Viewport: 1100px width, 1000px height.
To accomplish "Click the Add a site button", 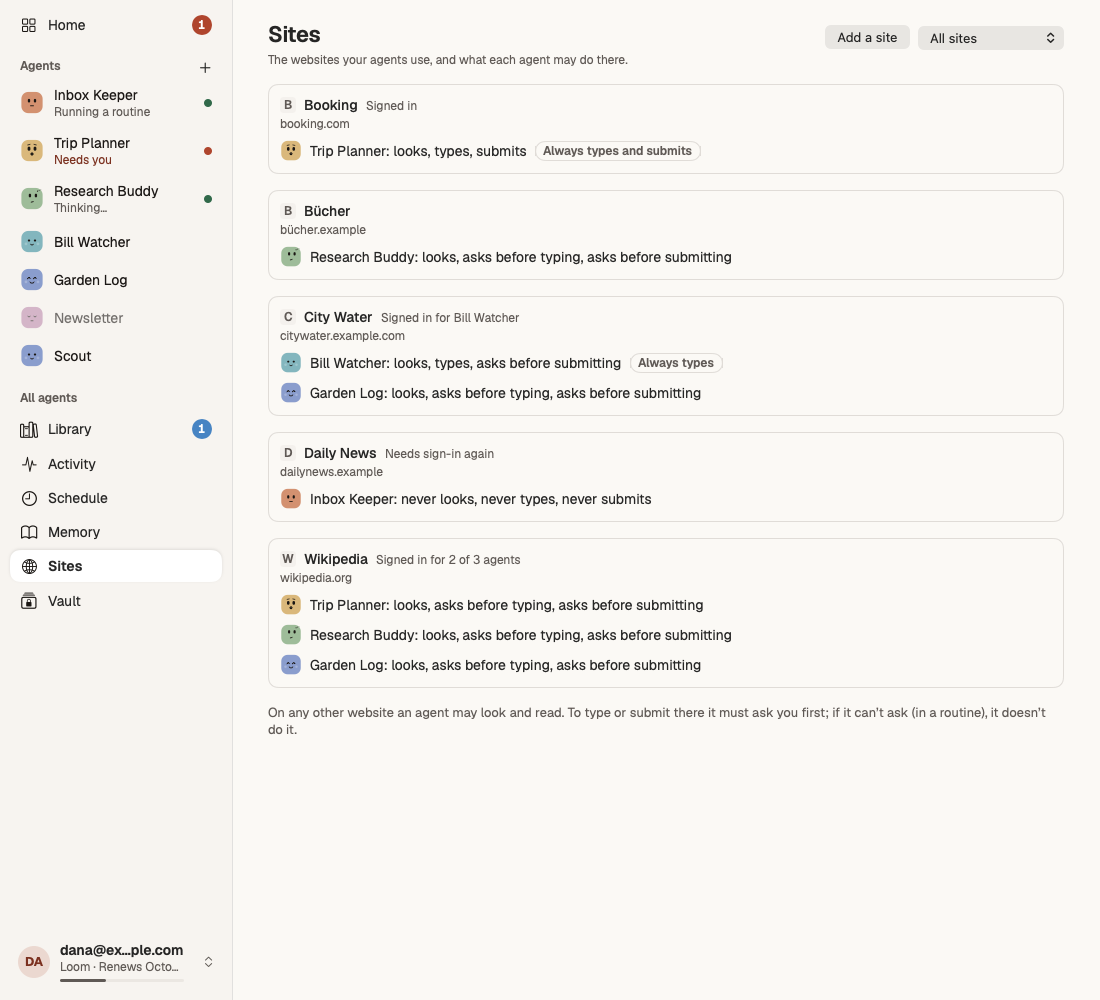I will [867, 38].
